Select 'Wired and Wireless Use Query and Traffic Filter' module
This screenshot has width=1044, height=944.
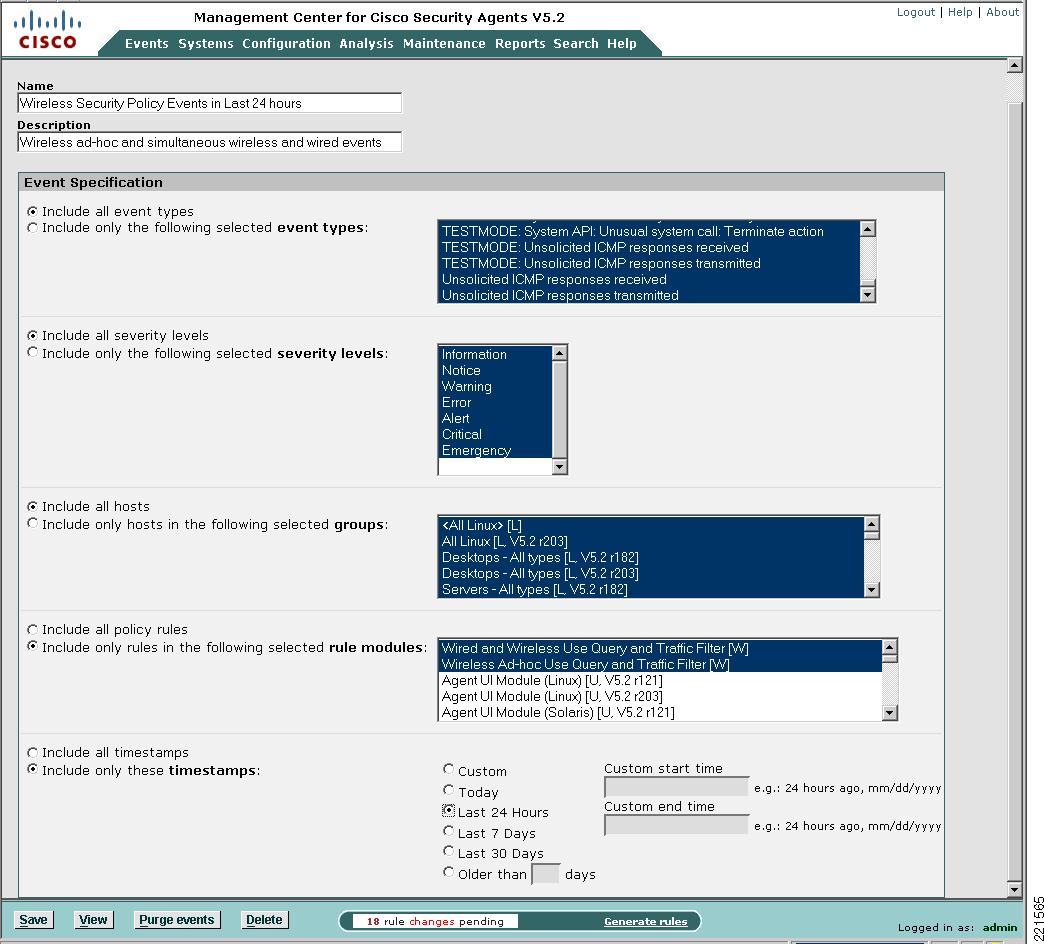coord(660,648)
